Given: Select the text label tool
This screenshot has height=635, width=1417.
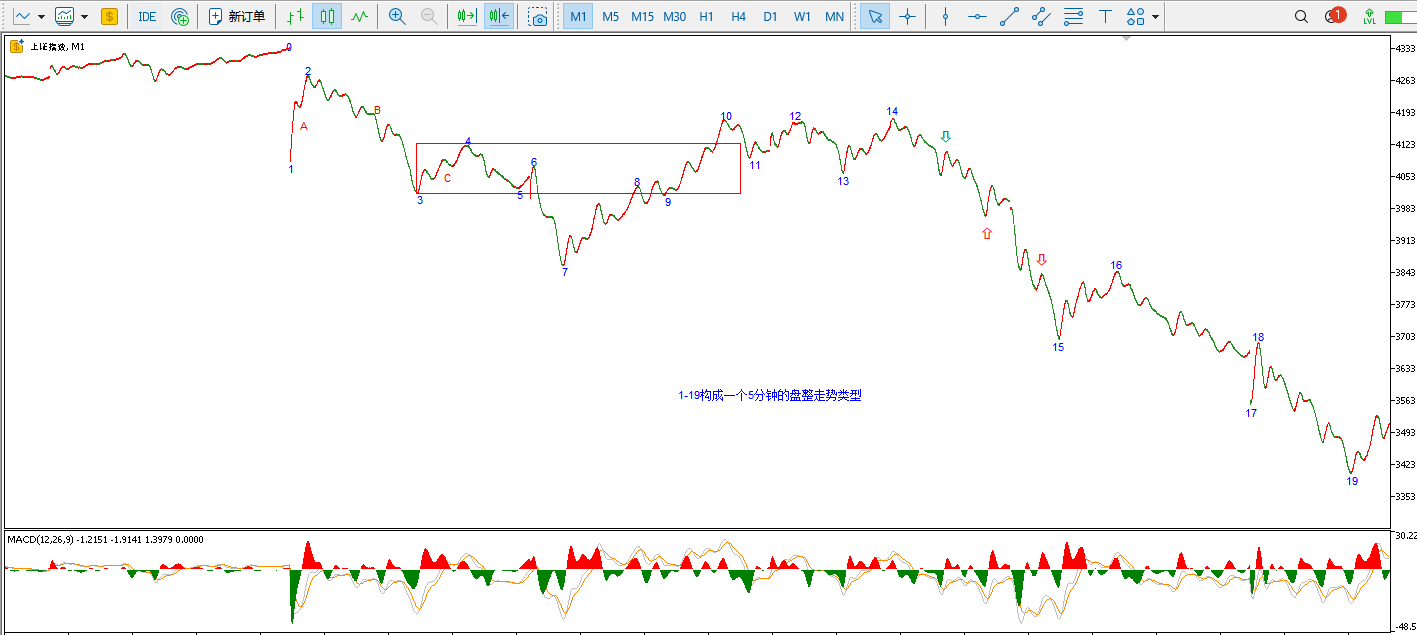Looking at the screenshot, I should (1105, 16).
